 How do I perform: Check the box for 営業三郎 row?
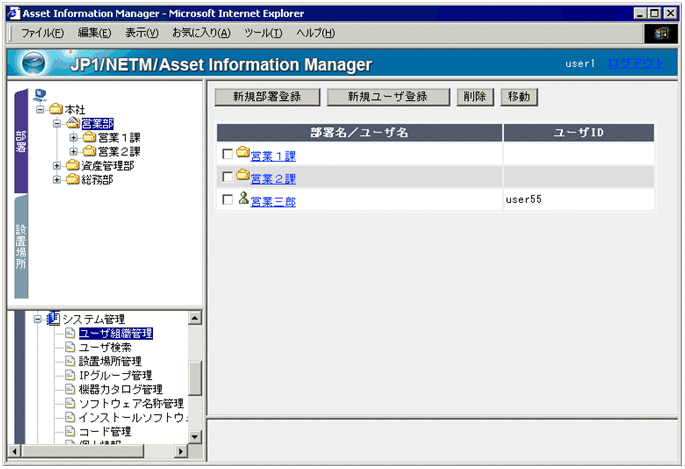tap(228, 199)
